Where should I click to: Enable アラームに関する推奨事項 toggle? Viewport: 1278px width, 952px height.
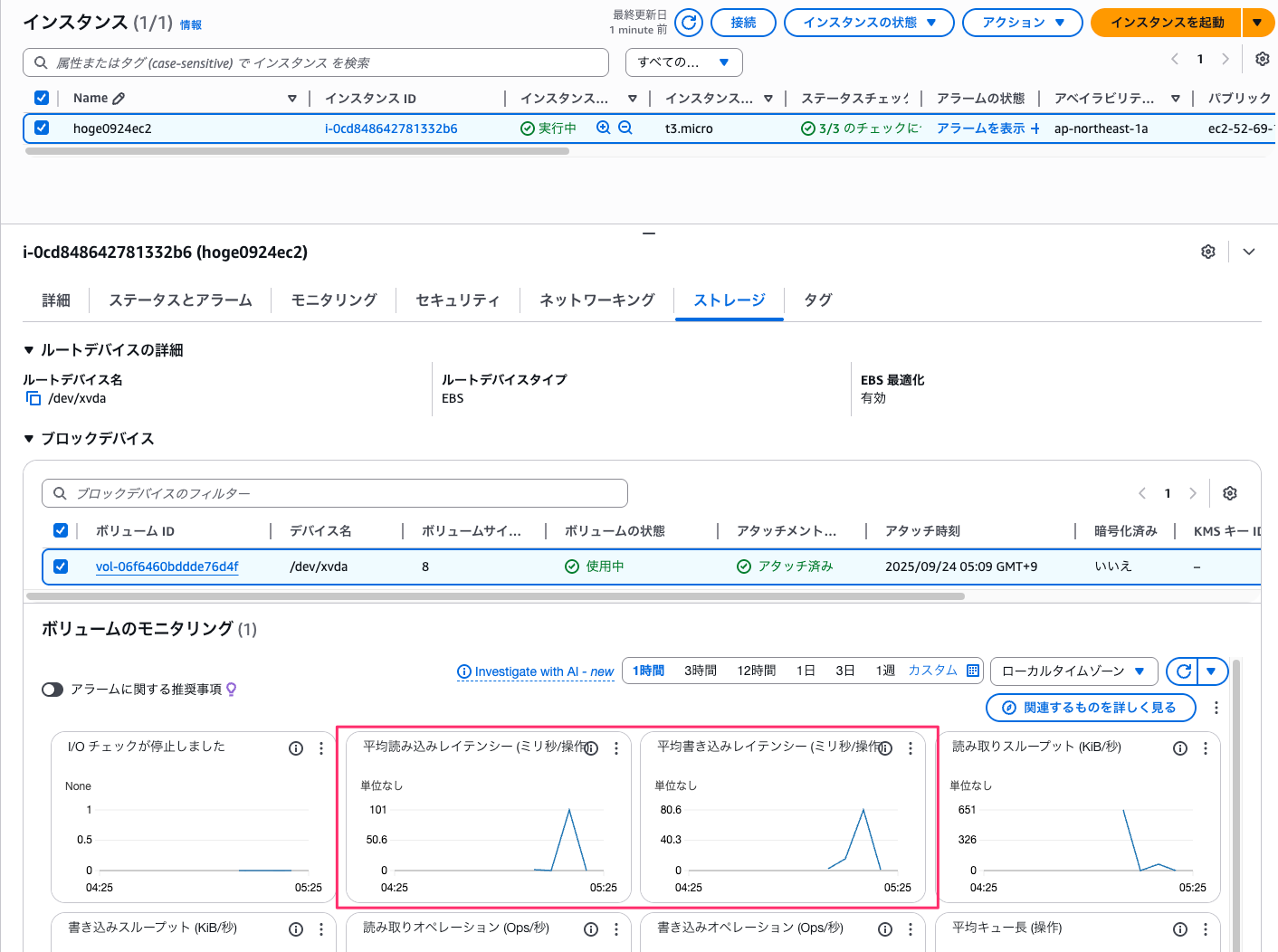pos(52,690)
